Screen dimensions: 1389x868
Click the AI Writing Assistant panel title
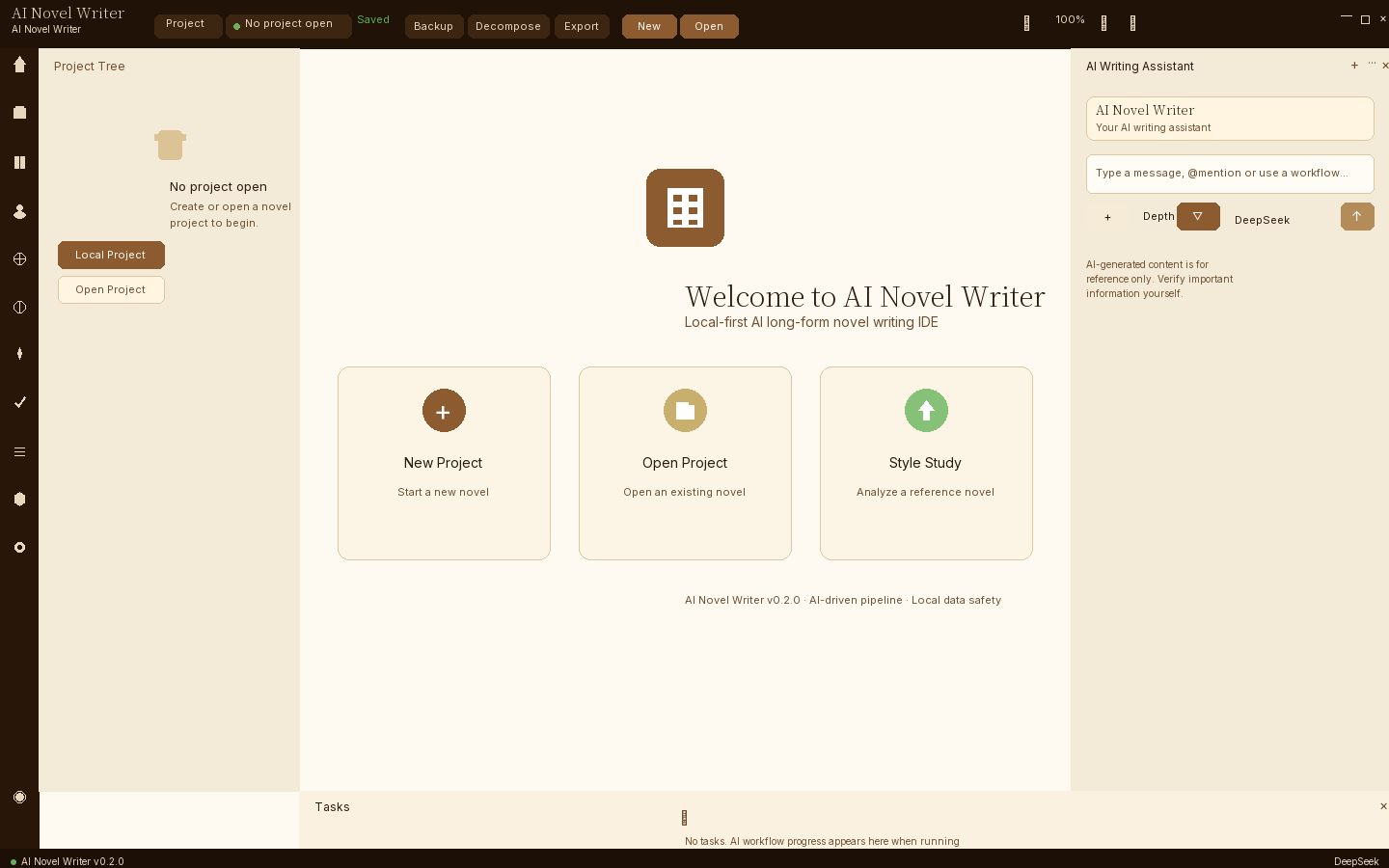[x=1140, y=67]
